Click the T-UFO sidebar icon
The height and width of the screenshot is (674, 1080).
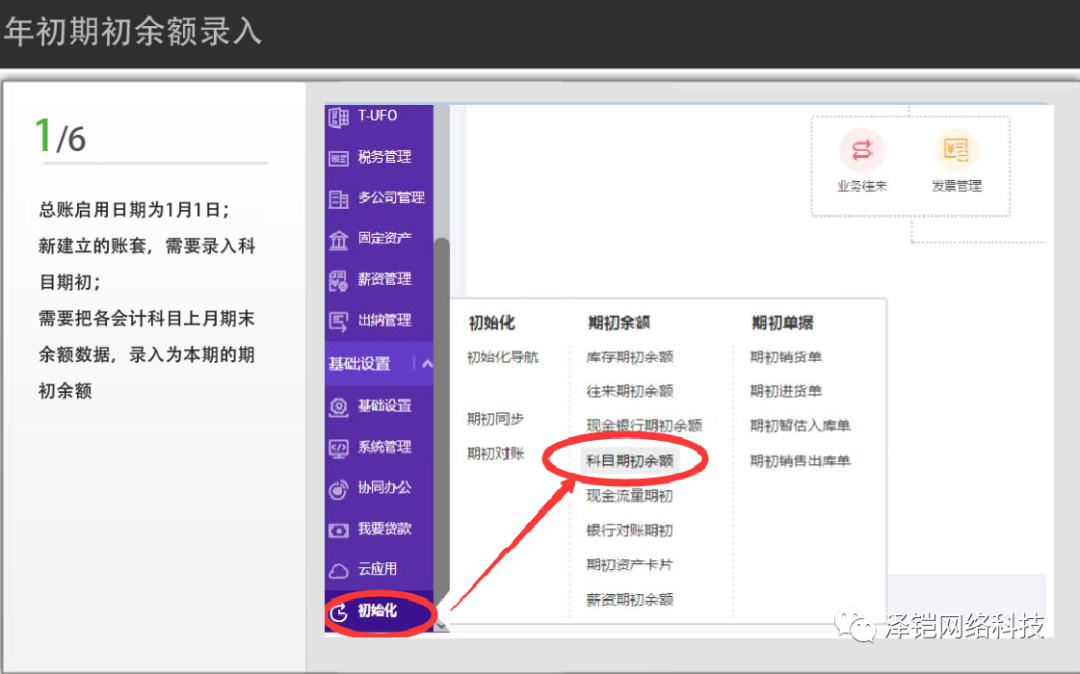pos(338,117)
